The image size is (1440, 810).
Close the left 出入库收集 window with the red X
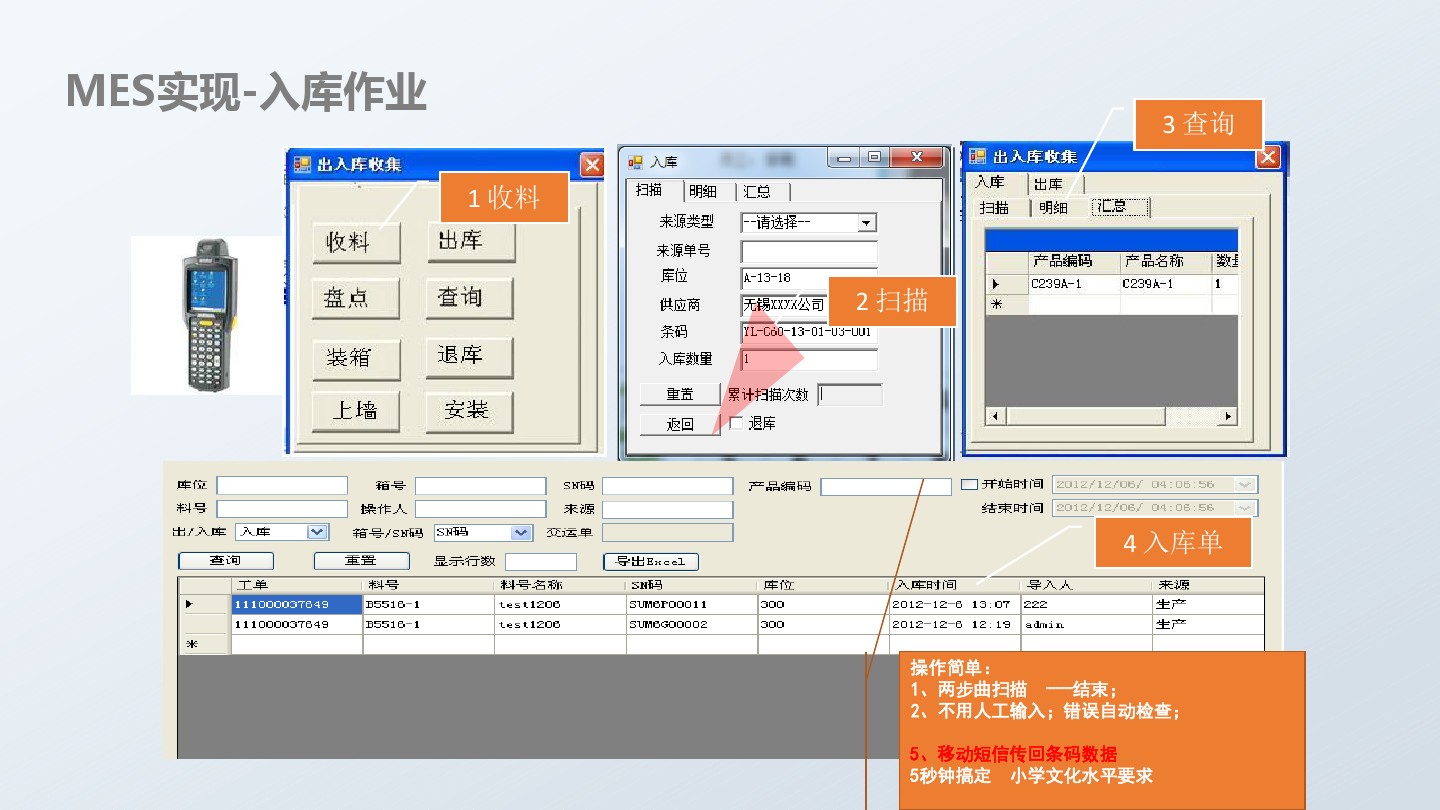(x=592, y=165)
